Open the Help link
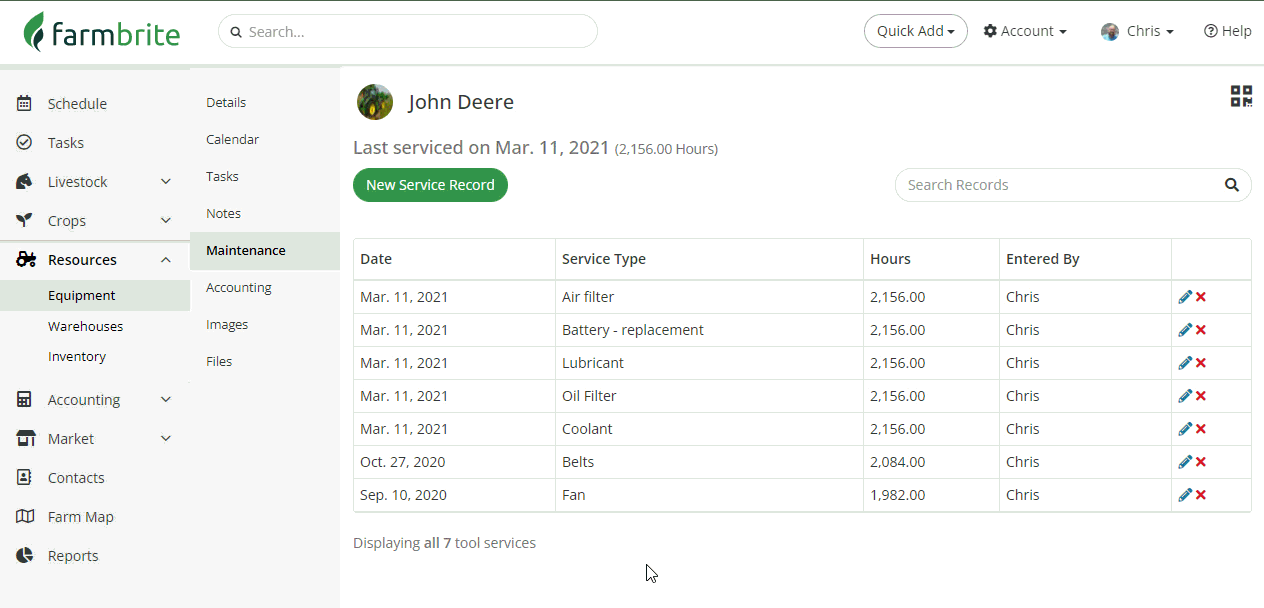 click(x=1228, y=31)
